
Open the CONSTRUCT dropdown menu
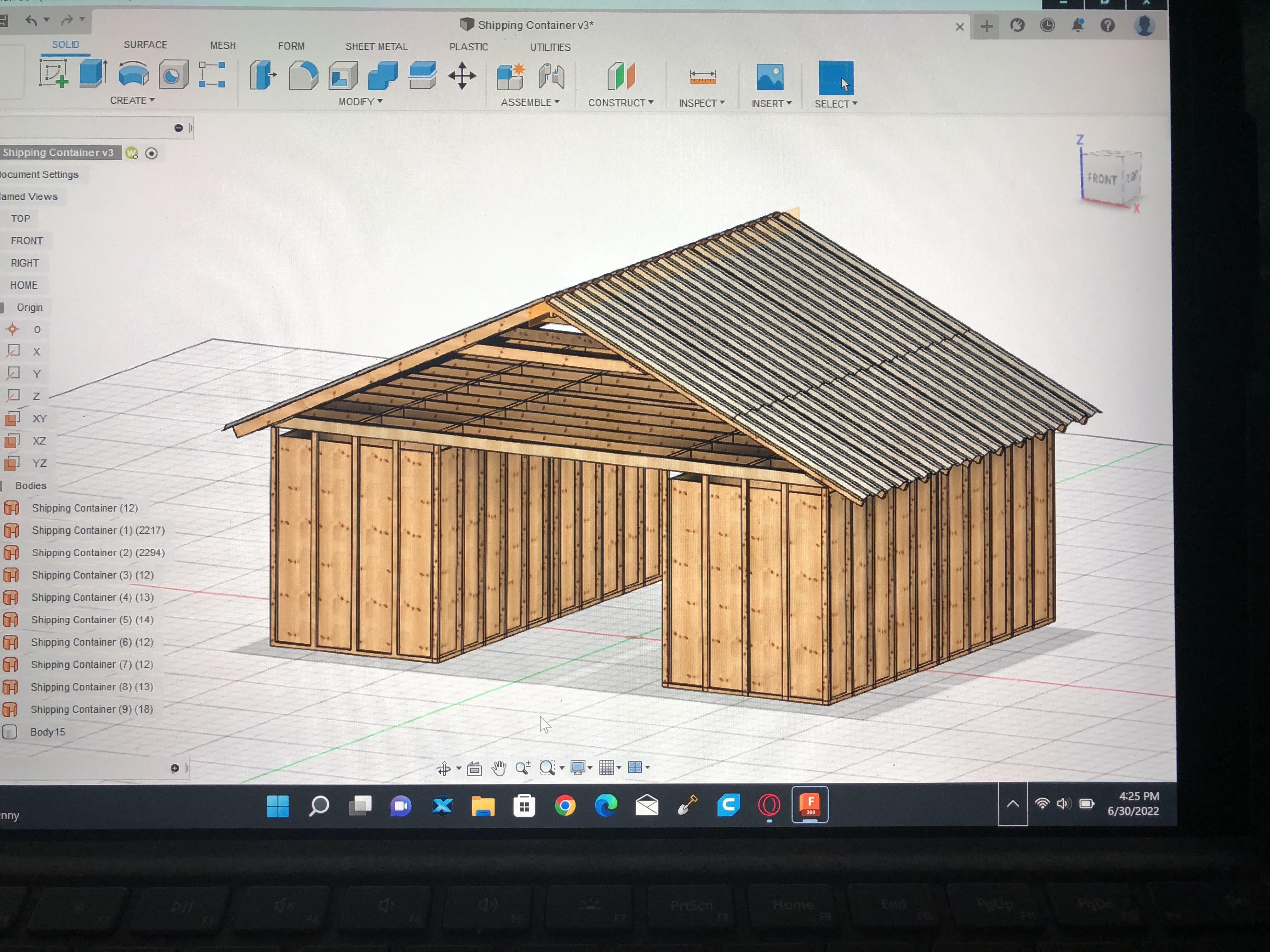620,103
